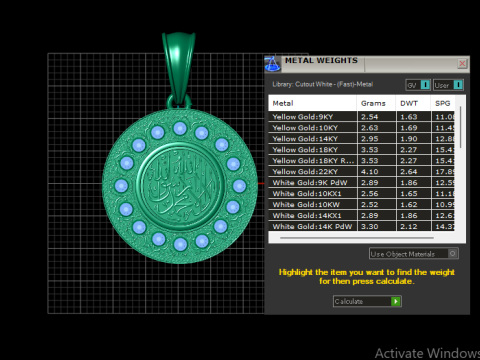Select the White Gold:14K PdW row

coord(361,226)
